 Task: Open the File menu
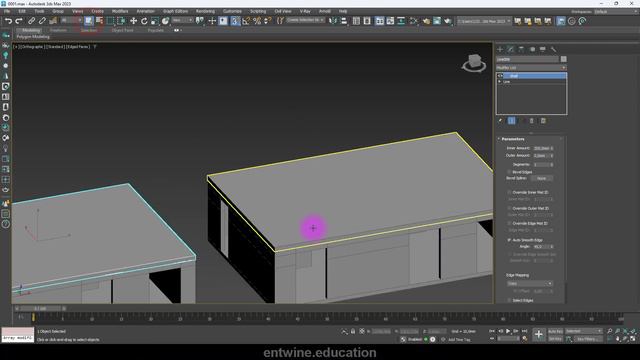(7, 11)
